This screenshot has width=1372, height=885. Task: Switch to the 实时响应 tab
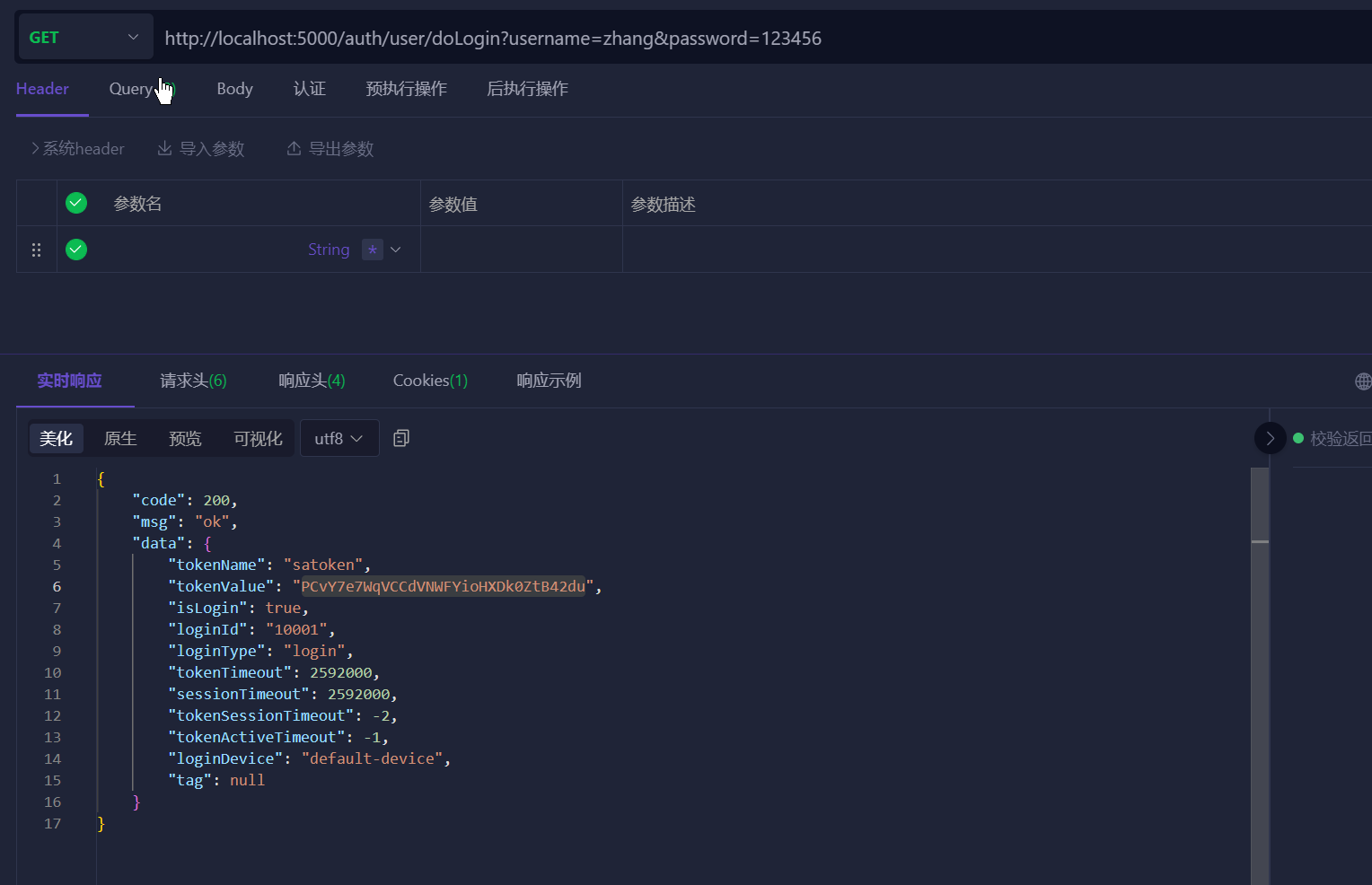(69, 381)
